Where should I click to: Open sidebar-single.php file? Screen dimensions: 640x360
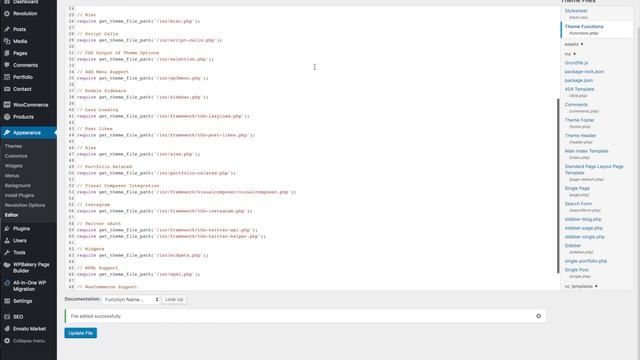pyautogui.click(x=584, y=237)
